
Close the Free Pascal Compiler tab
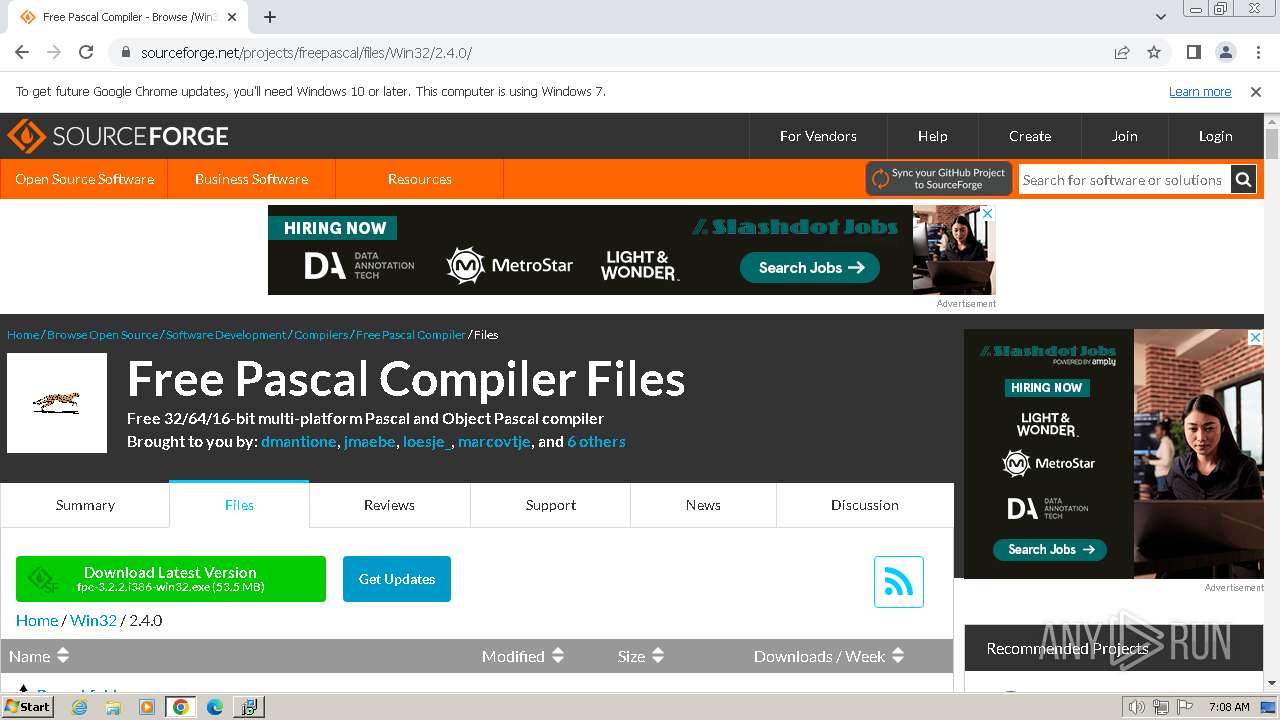coord(232,17)
